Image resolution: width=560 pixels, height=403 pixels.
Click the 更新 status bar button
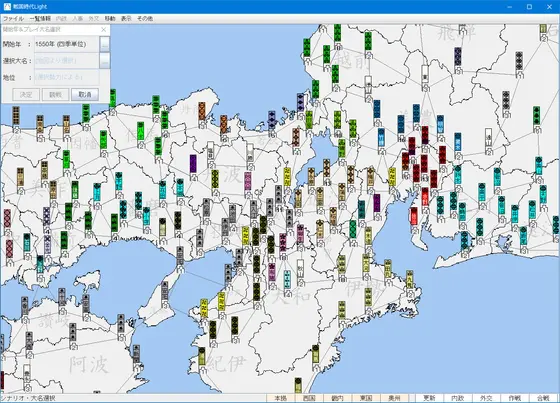pos(429,398)
